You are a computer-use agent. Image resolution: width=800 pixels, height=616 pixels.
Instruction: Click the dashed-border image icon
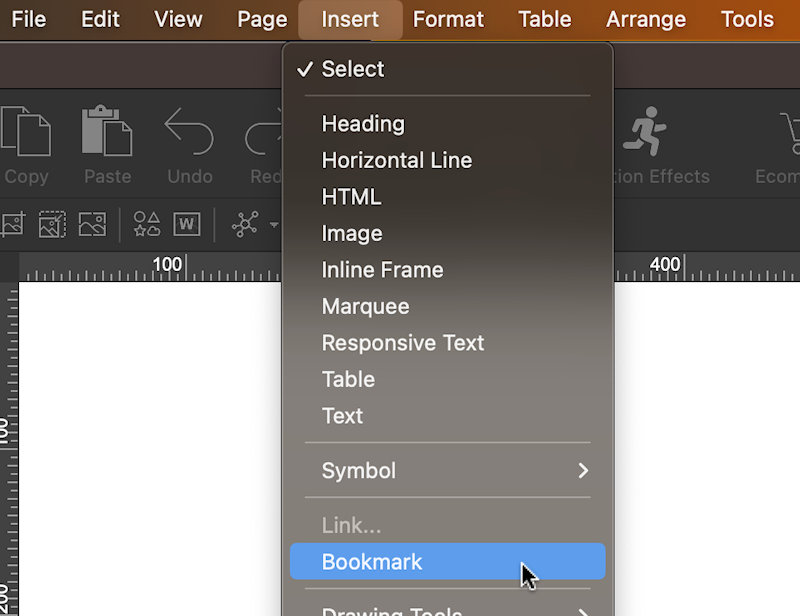52,224
